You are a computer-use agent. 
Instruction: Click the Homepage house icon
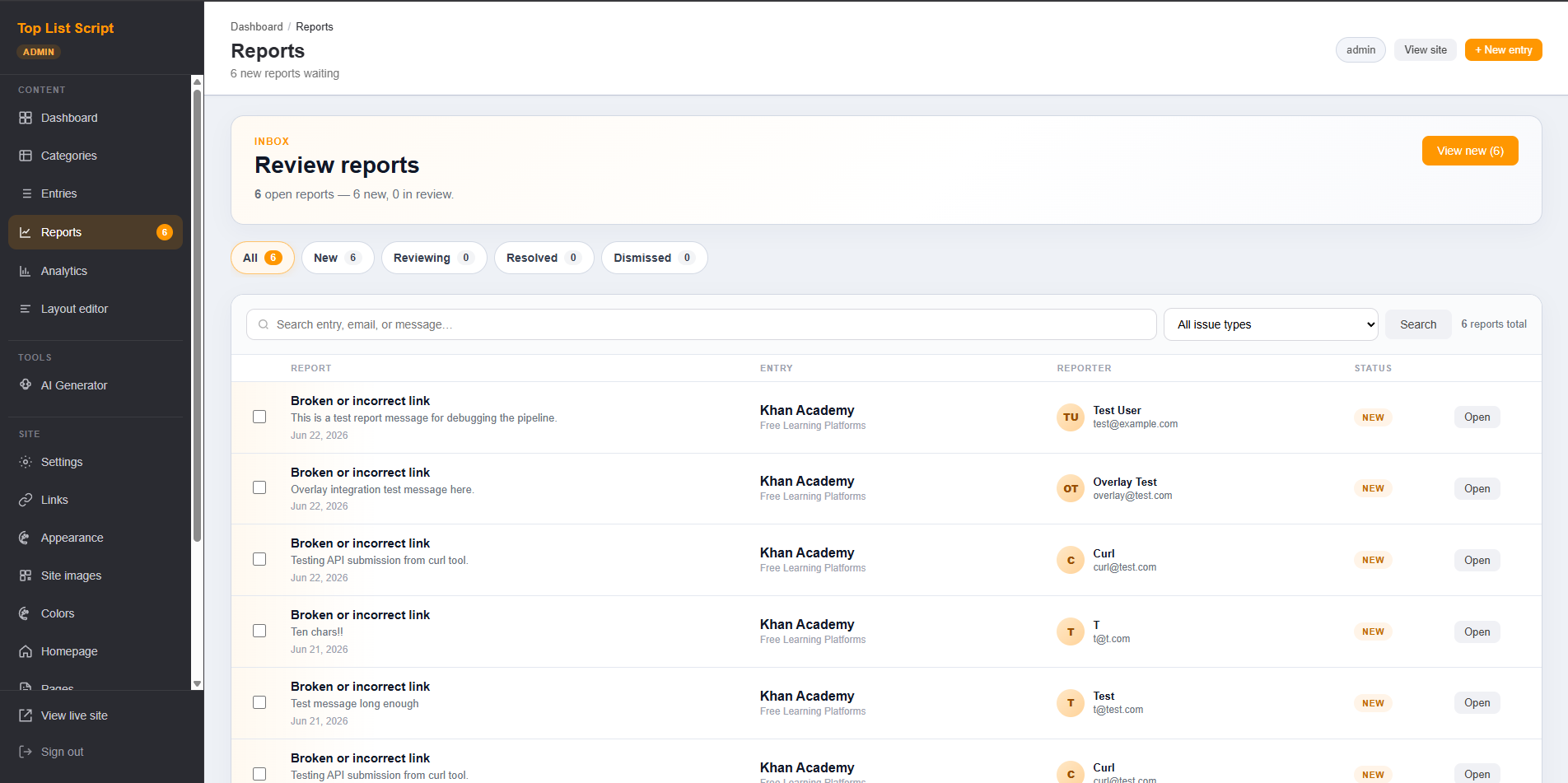pos(26,651)
